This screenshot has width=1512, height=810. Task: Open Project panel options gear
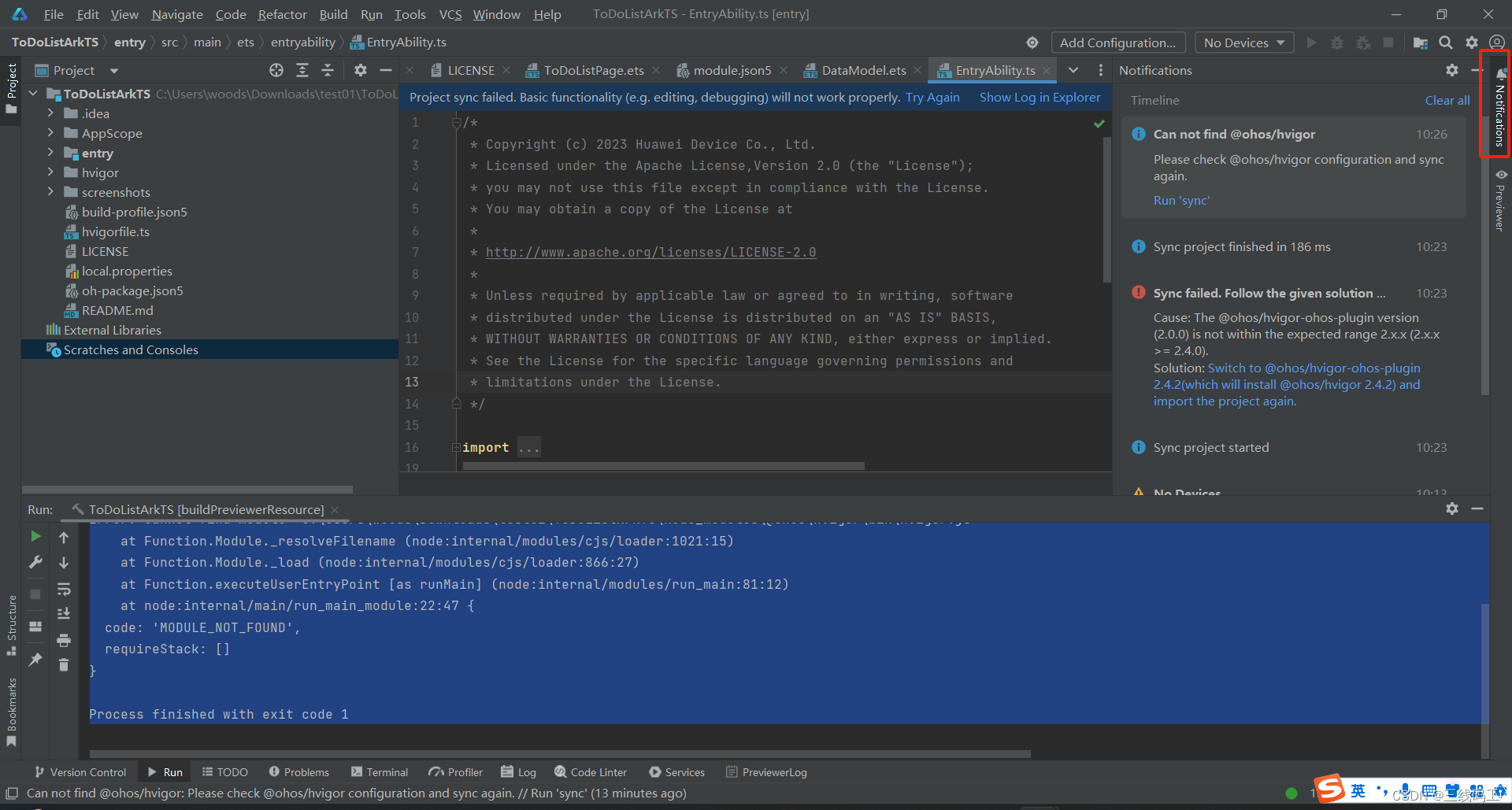pyautogui.click(x=361, y=70)
